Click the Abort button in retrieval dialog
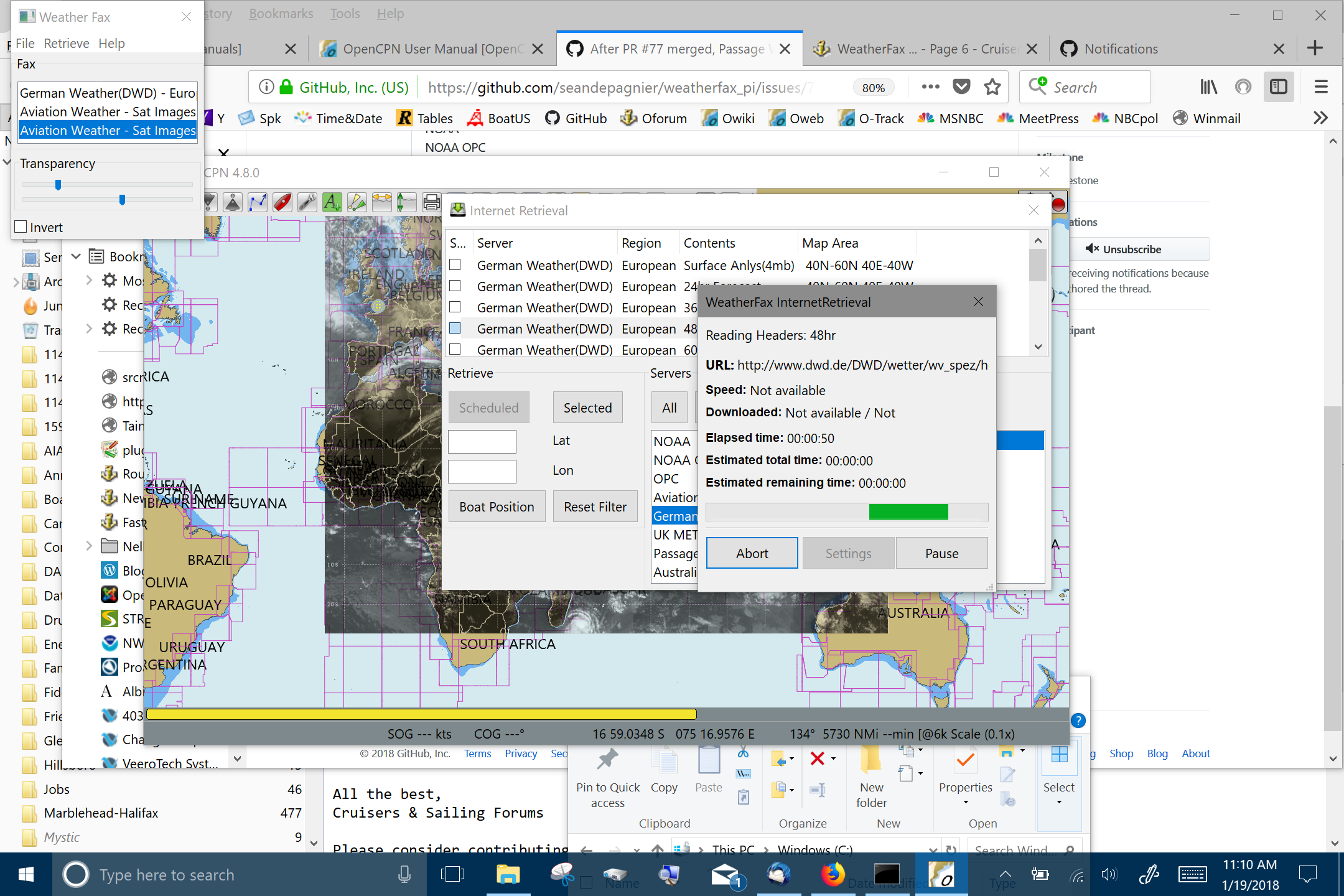Screen dimensions: 1344x896 coord(752,553)
